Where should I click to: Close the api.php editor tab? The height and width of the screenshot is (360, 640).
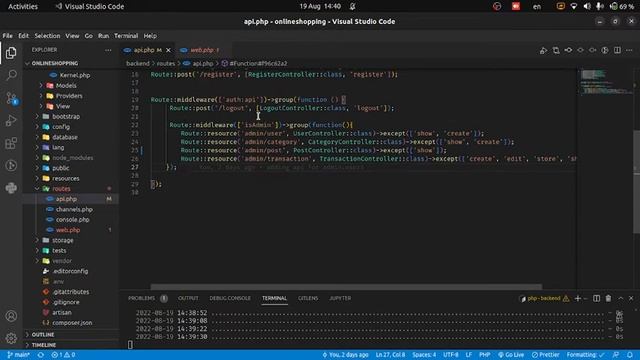[168, 50]
